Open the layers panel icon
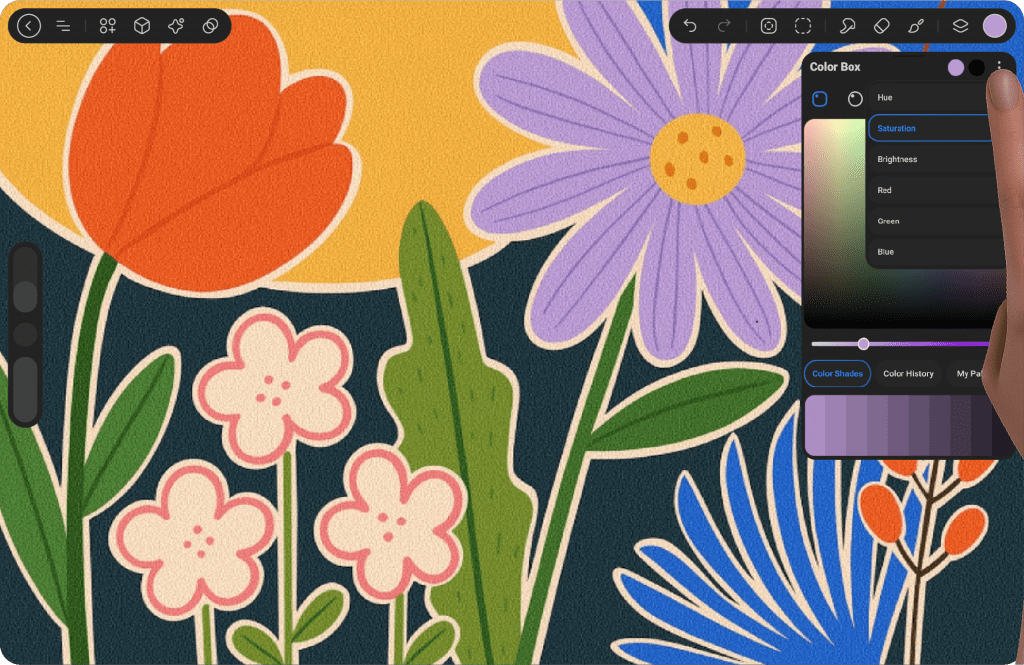This screenshot has width=1024, height=665. [x=960, y=26]
